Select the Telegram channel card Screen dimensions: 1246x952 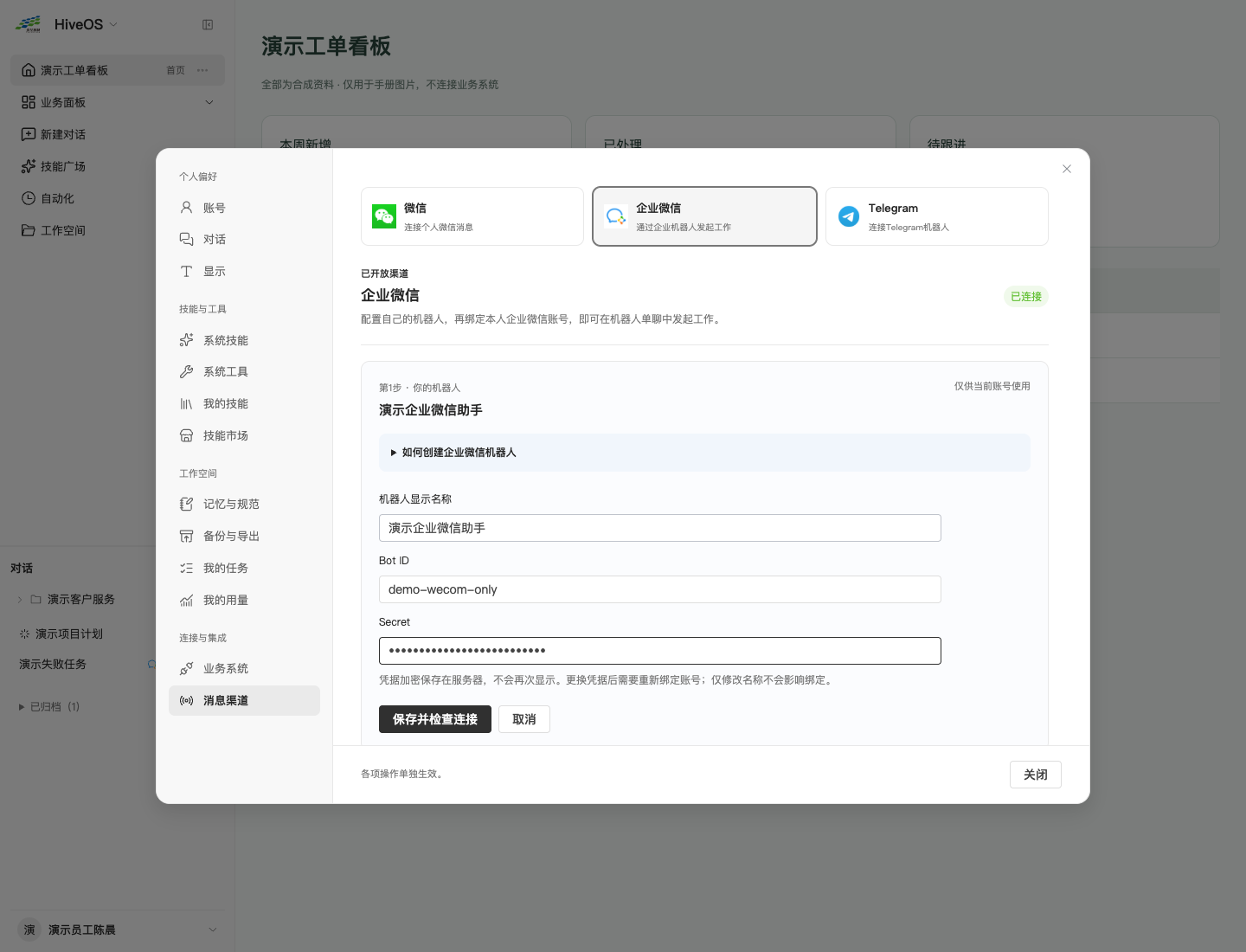(937, 216)
